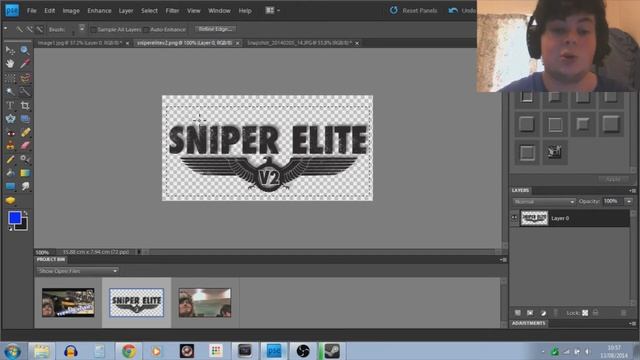This screenshot has width=640, height=360.
Task: Choose Subtract from Selection mode
Action: [x=40, y=29]
